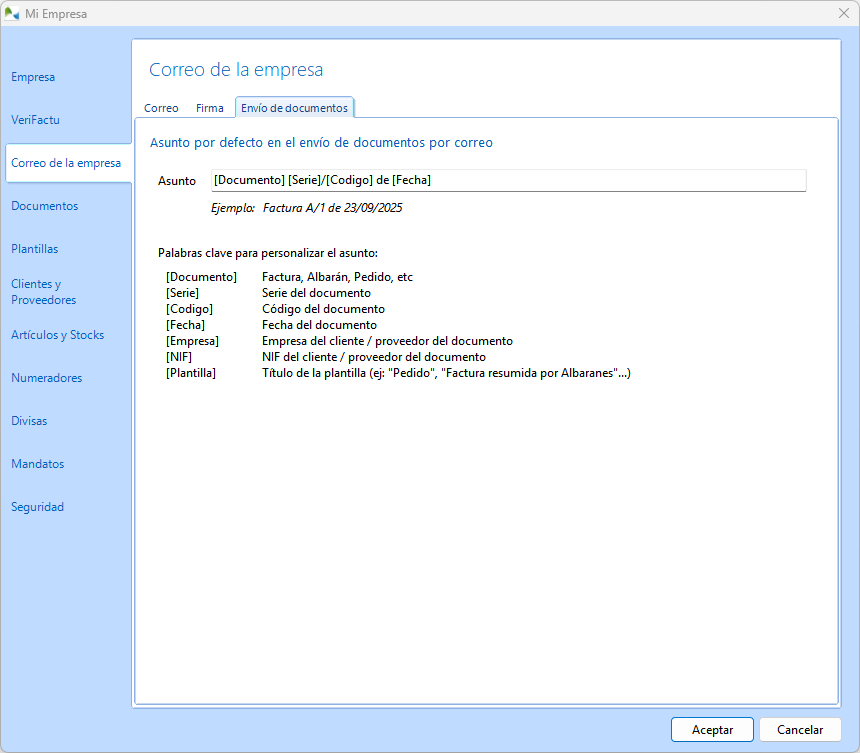Go to VeriFactu settings
Image resolution: width=860 pixels, height=753 pixels.
coord(36,120)
